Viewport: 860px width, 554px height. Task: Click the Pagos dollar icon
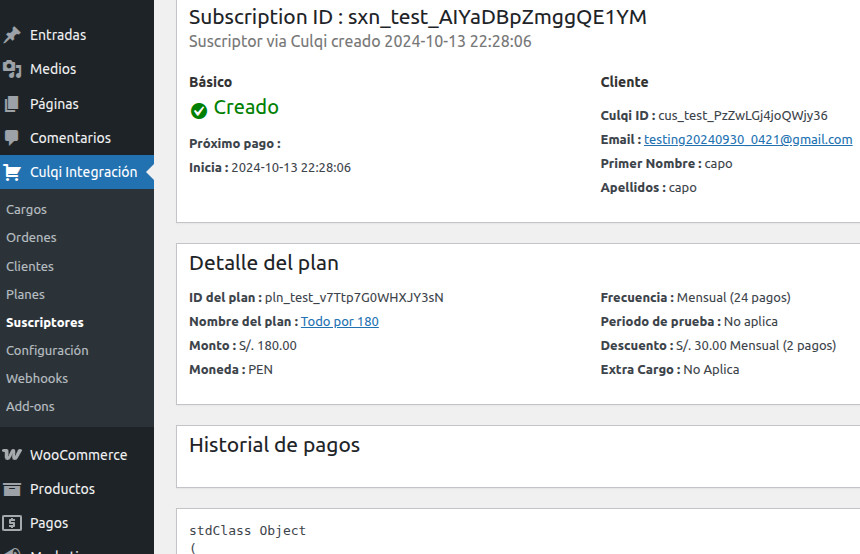coord(12,523)
